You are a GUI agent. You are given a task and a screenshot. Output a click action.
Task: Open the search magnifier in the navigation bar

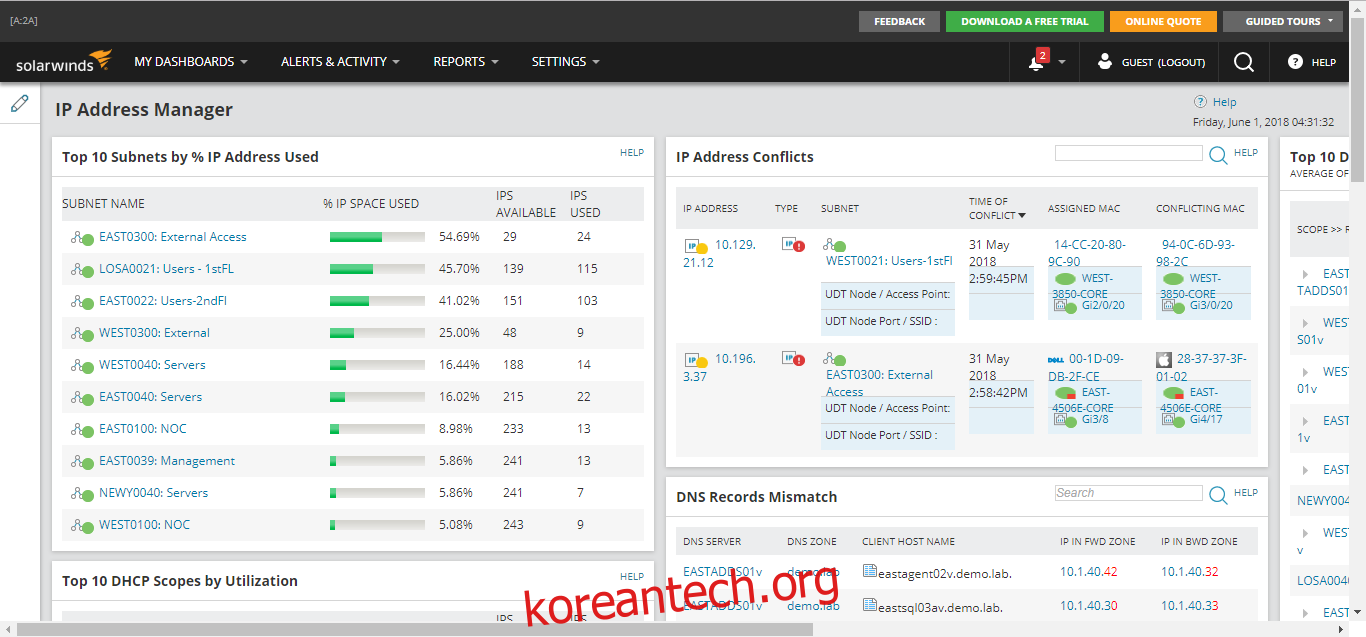pyautogui.click(x=1244, y=62)
